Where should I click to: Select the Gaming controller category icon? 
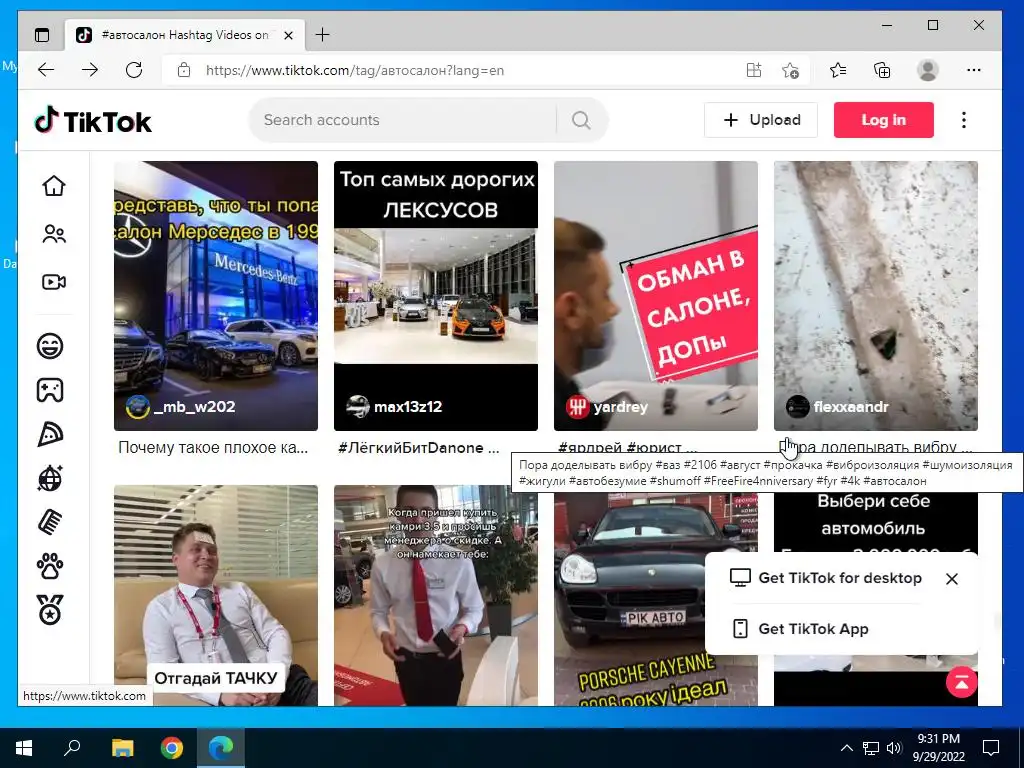coord(50,390)
